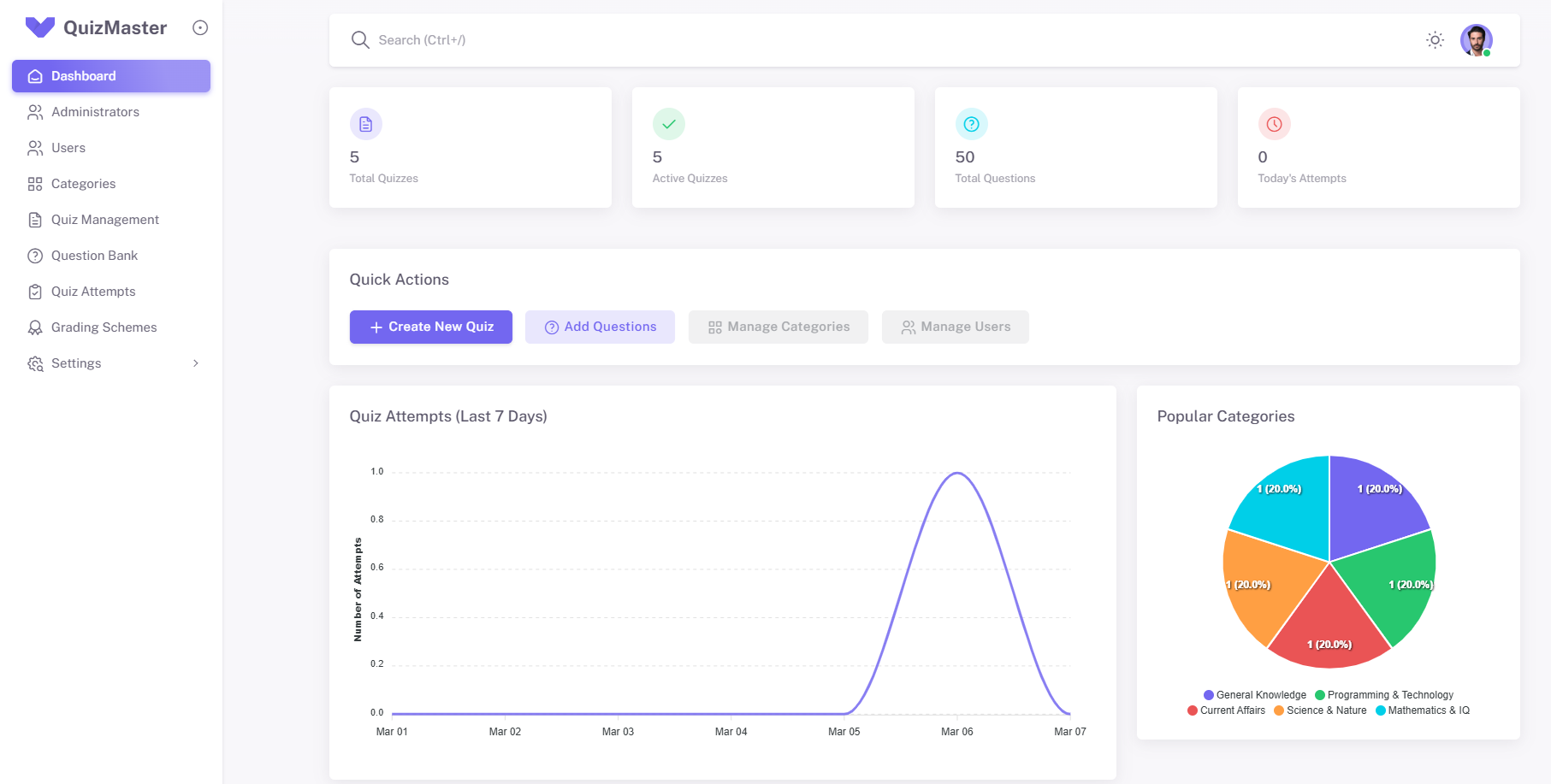Screen dimensions: 1551x784
Task: Open the Administrators menu item
Action: pos(111,112)
